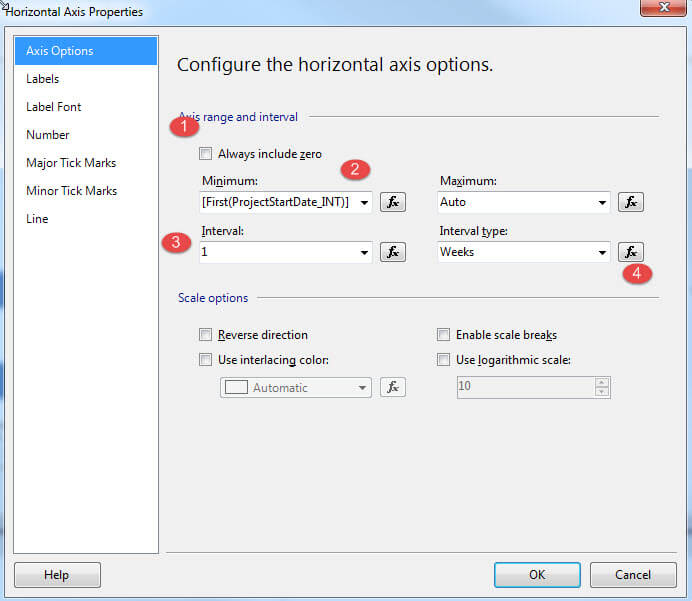This screenshot has width=692, height=601.
Task: Click the fx expression button beside Minimum
Action: click(x=393, y=202)
